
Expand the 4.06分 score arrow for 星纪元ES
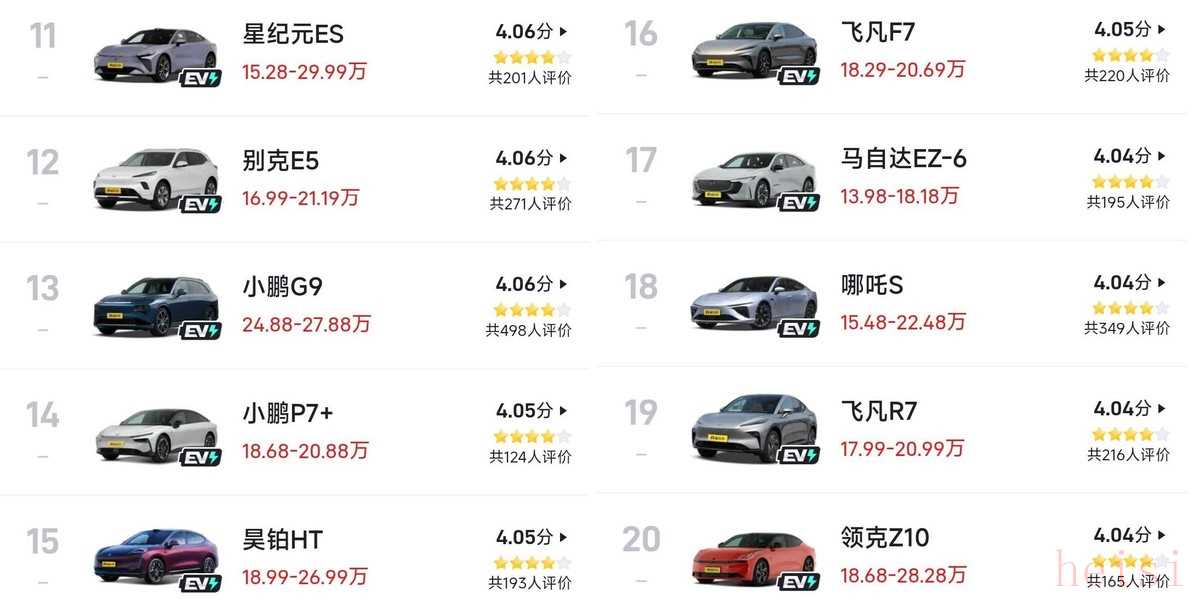564,32
